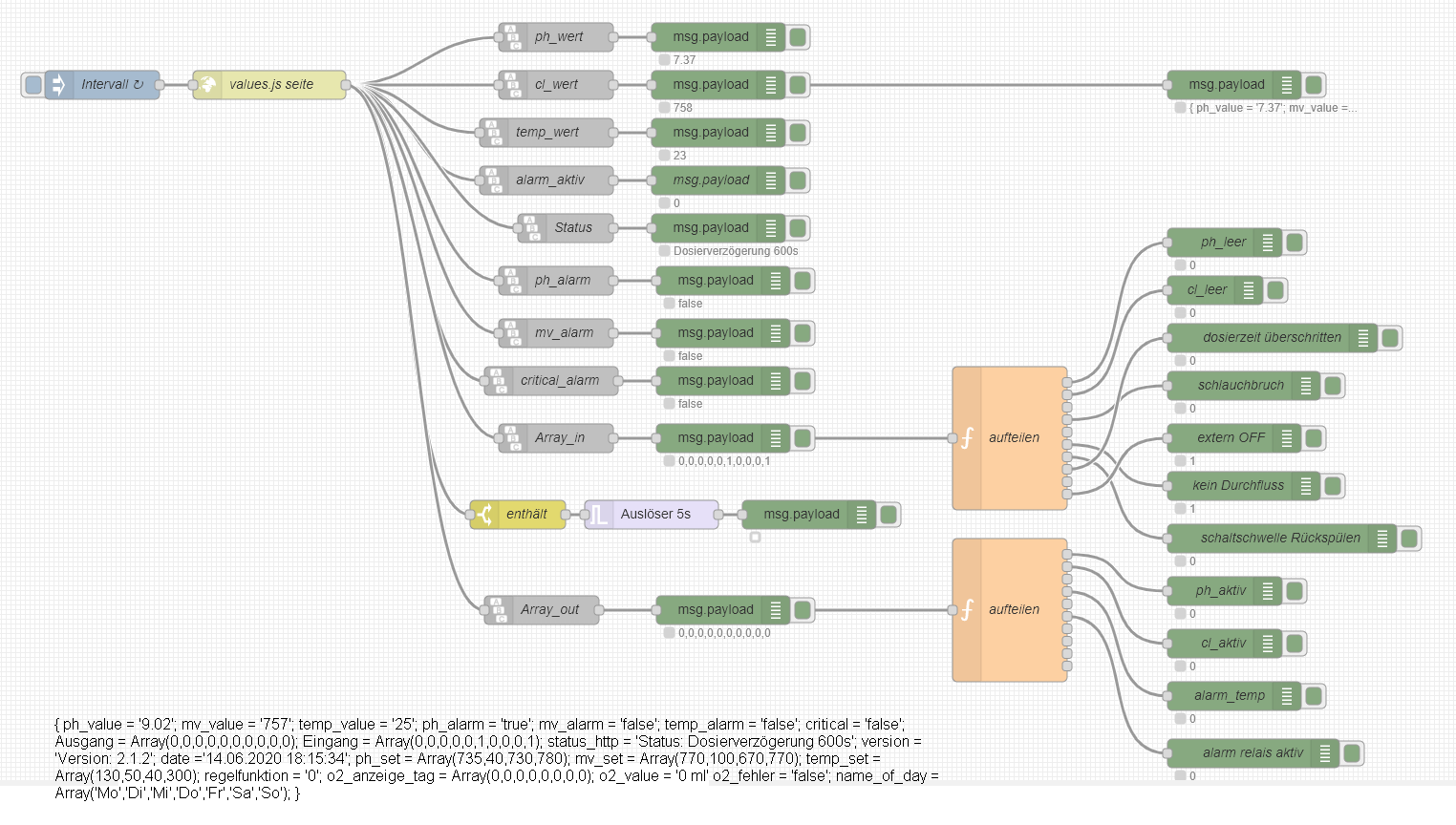Click the Array_out node icon

tap(498, 610)
